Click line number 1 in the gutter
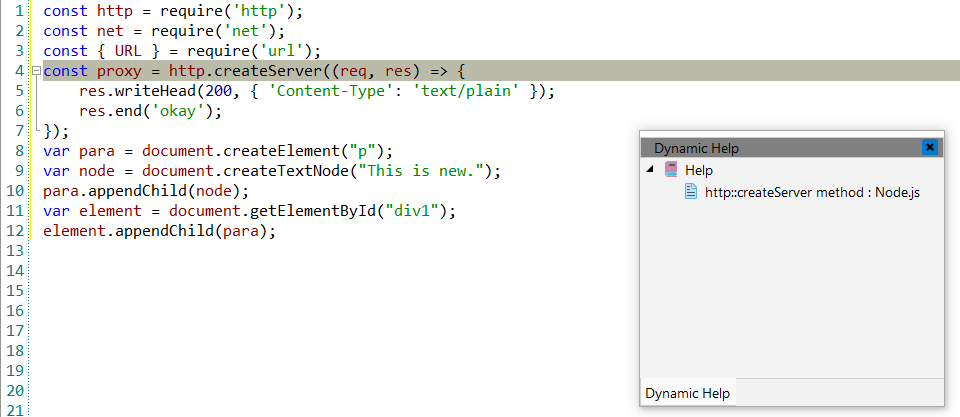The width and height of the screenshot is (960, 417). [20, 11]
